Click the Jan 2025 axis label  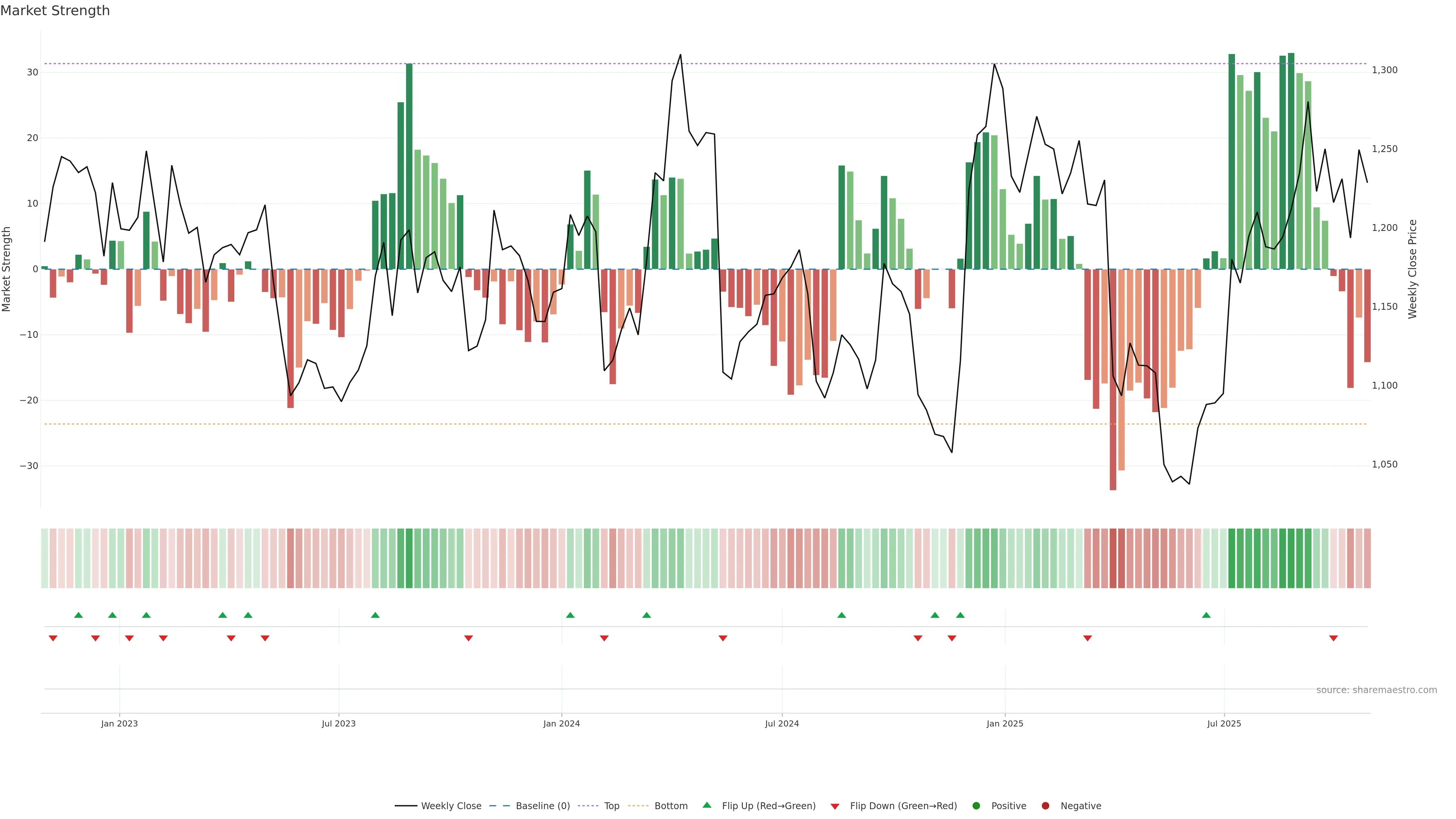click(x=1004, y=723)
